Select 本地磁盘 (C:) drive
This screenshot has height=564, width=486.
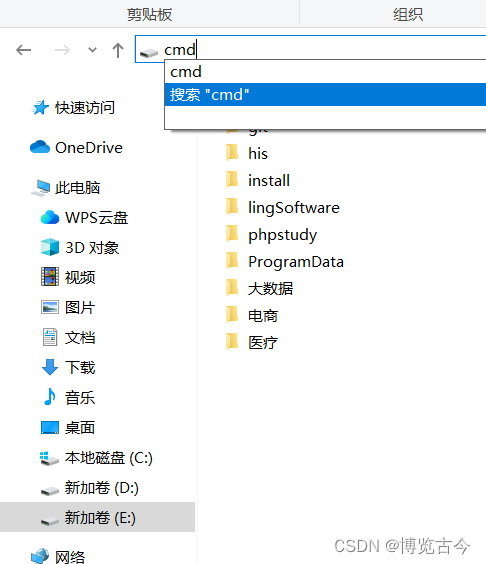pos(109,458)
